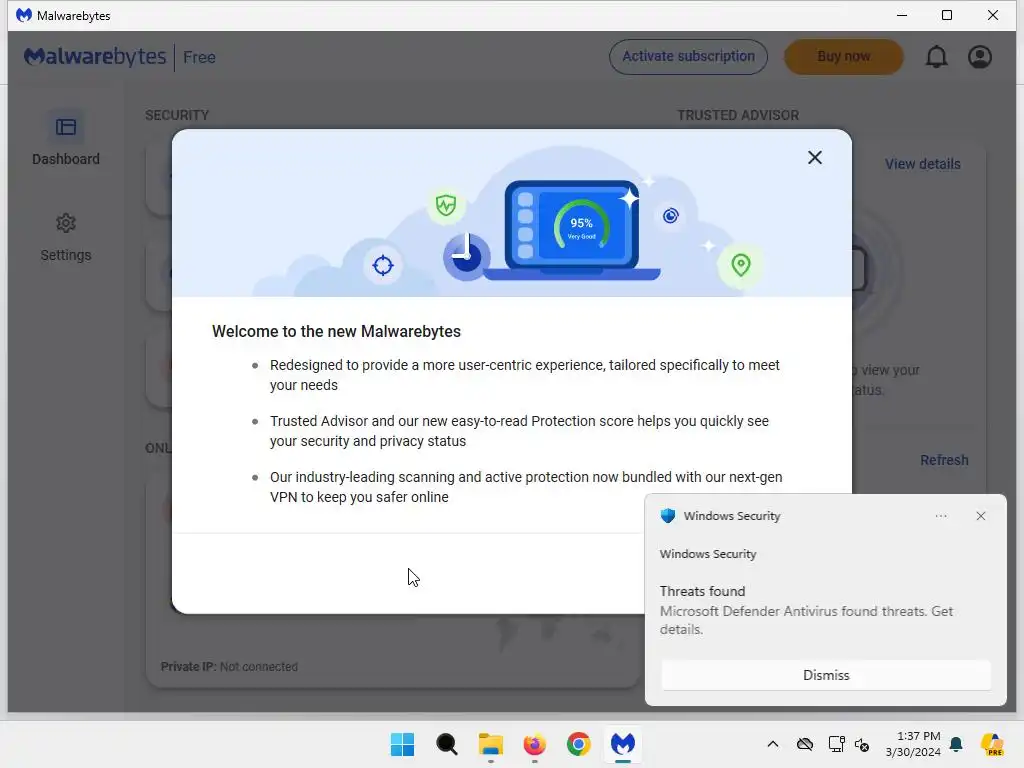1024x768 pixels.
Task: Open the clock and date 1:37 PM
Action: [x=913, y=744]
